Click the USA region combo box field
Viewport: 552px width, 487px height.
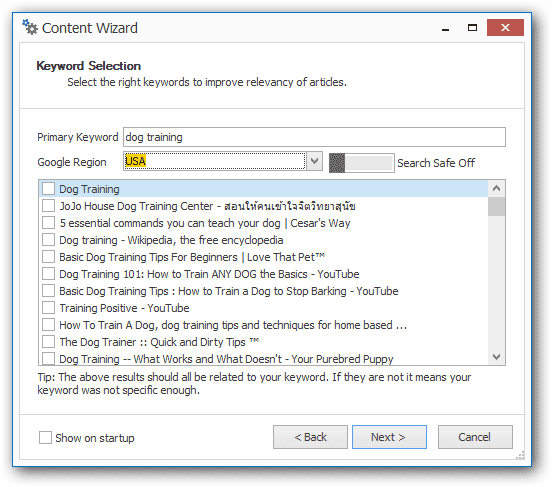click(214, 161)
